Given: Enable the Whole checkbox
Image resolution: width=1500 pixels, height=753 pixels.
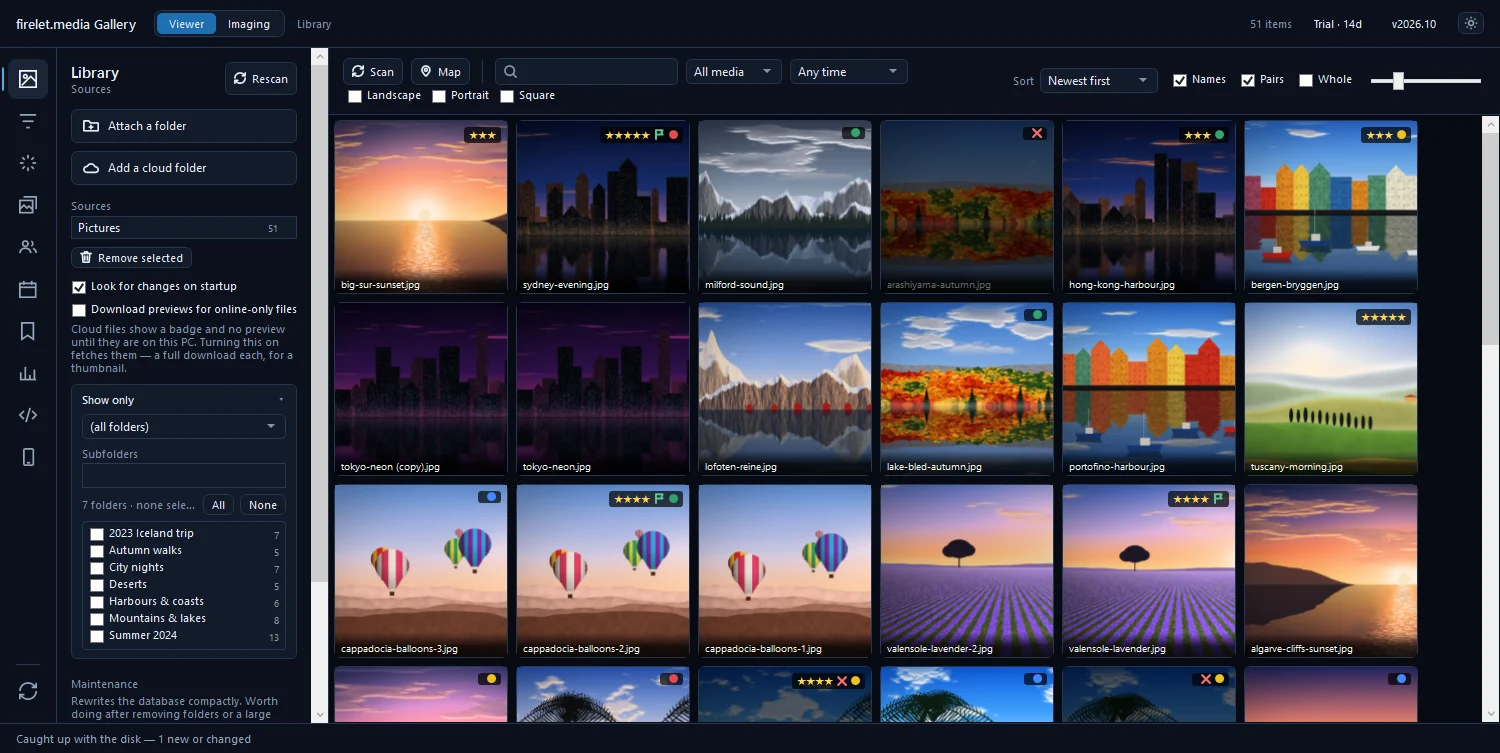Looking at the screenshot, I should click(x=1306, y=80).
